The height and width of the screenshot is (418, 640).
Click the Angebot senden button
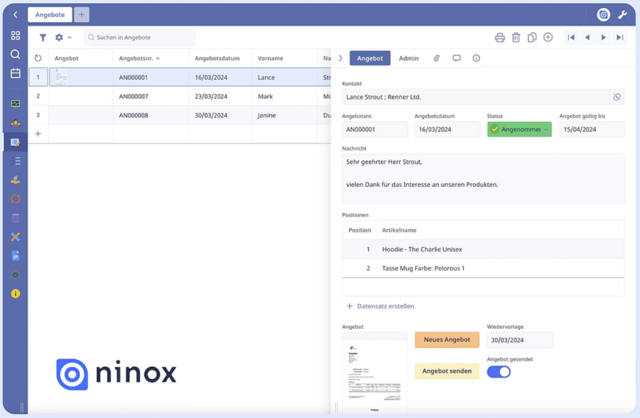[x=446, y=371]
